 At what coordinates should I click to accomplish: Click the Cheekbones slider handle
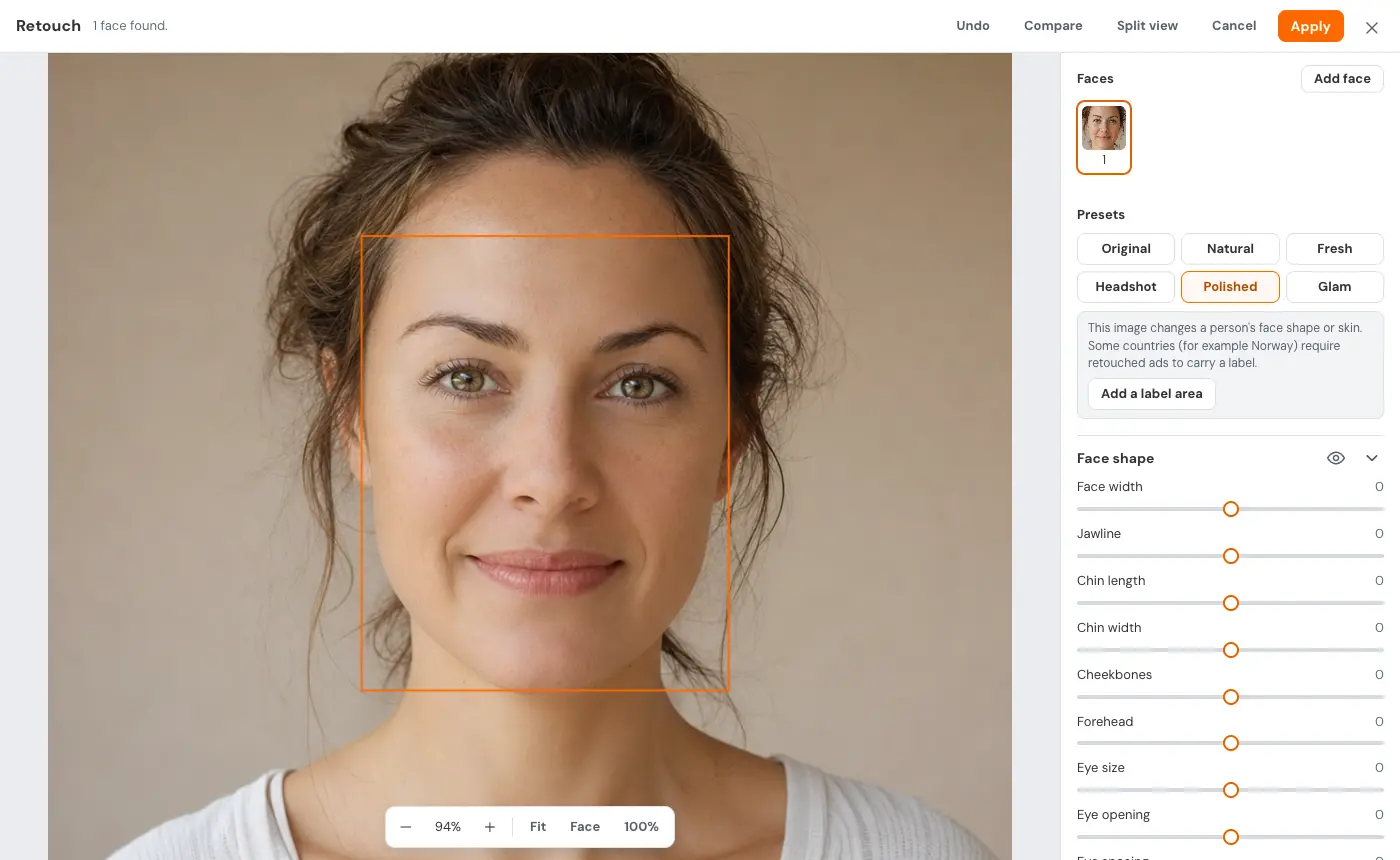1231,697
